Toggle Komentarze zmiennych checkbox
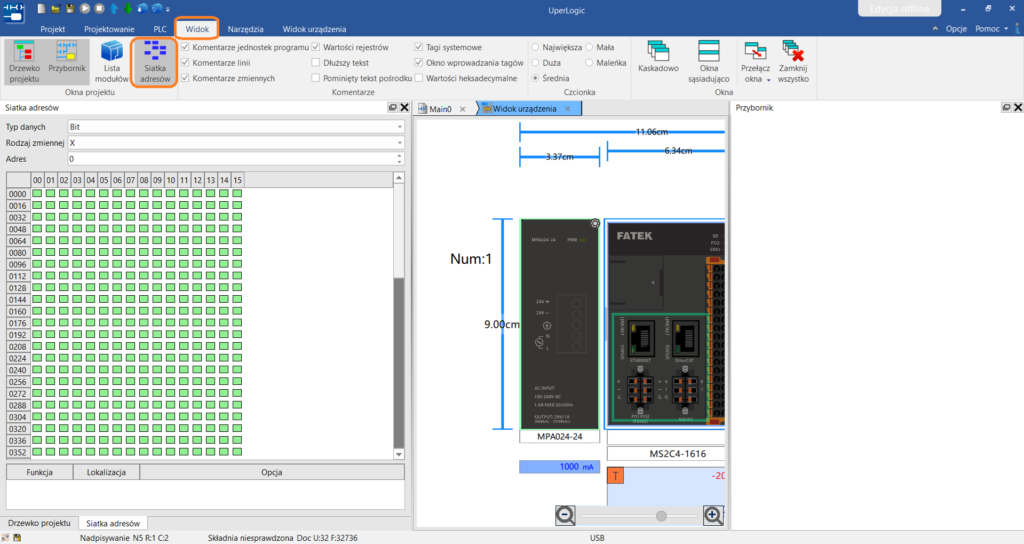Image resolution: width=1024 pixels, height=544 pixels. pos(185,78)
